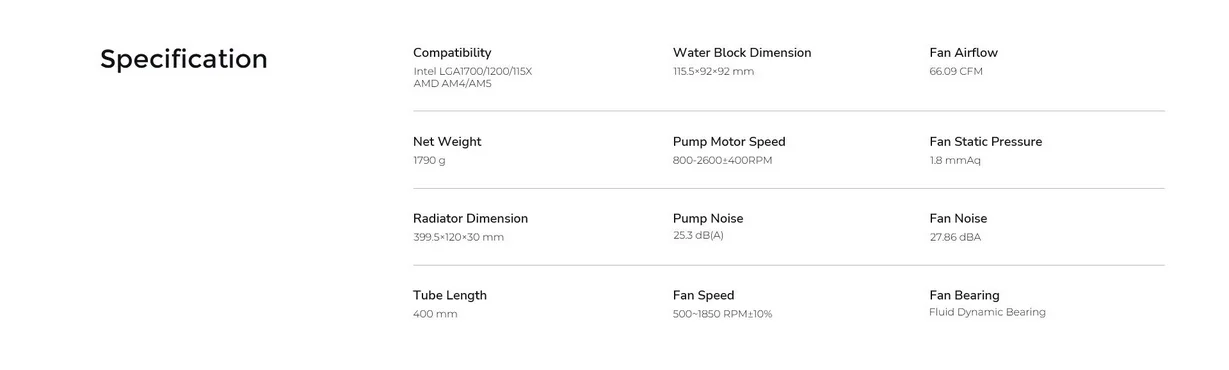Select the Fan Static Pressure label
The image size is (1229, 370).
[x=986, y=142]
